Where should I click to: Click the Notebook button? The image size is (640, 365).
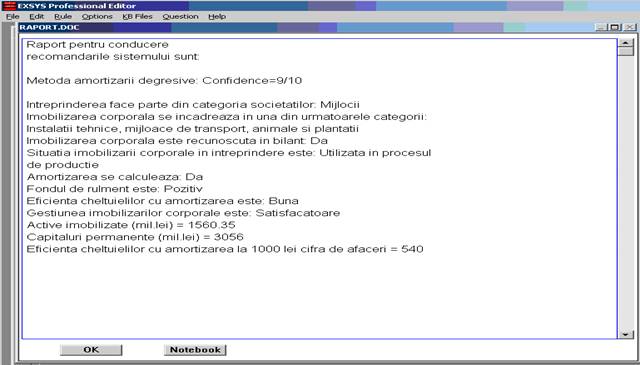tap(195, 350)
